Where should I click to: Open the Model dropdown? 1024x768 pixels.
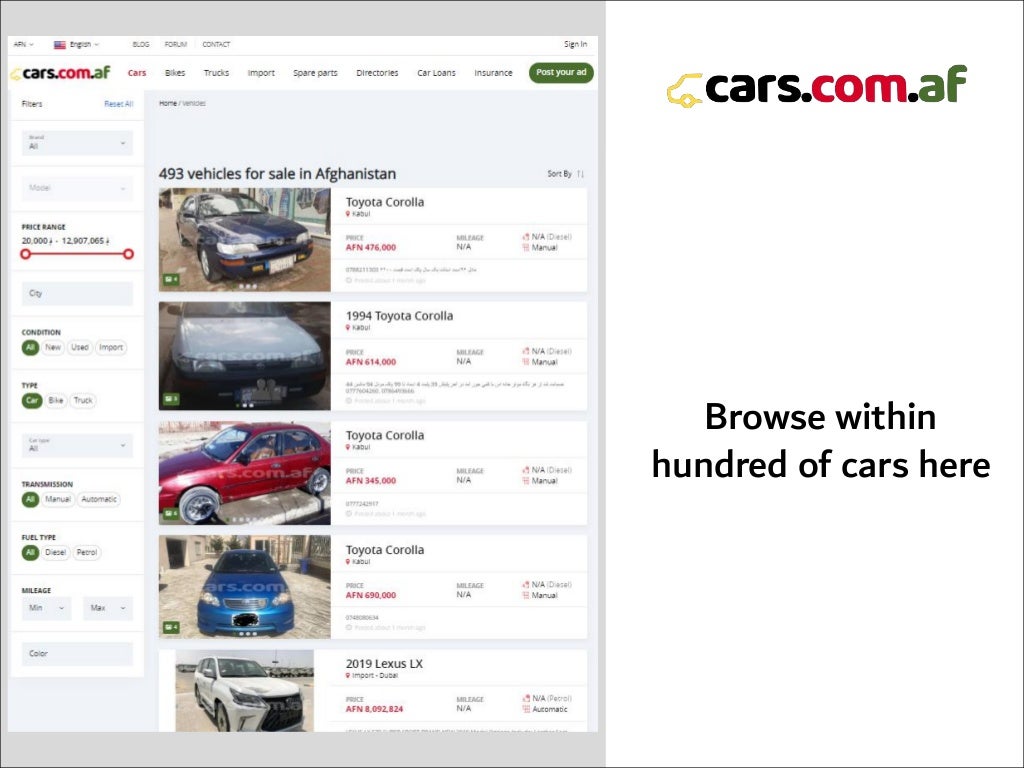(x=77, y=188)
